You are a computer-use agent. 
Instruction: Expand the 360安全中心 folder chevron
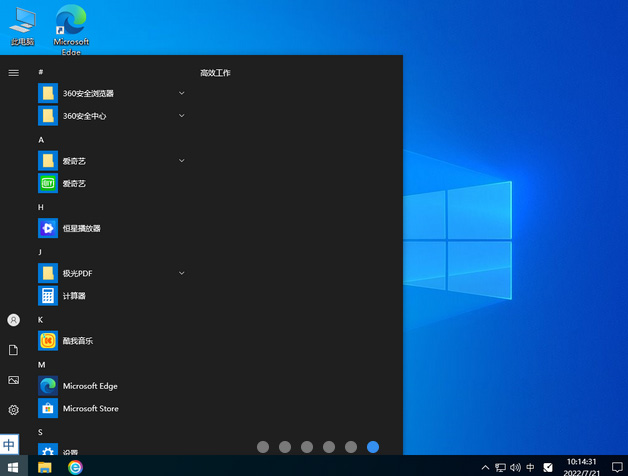tap(181, 115)
